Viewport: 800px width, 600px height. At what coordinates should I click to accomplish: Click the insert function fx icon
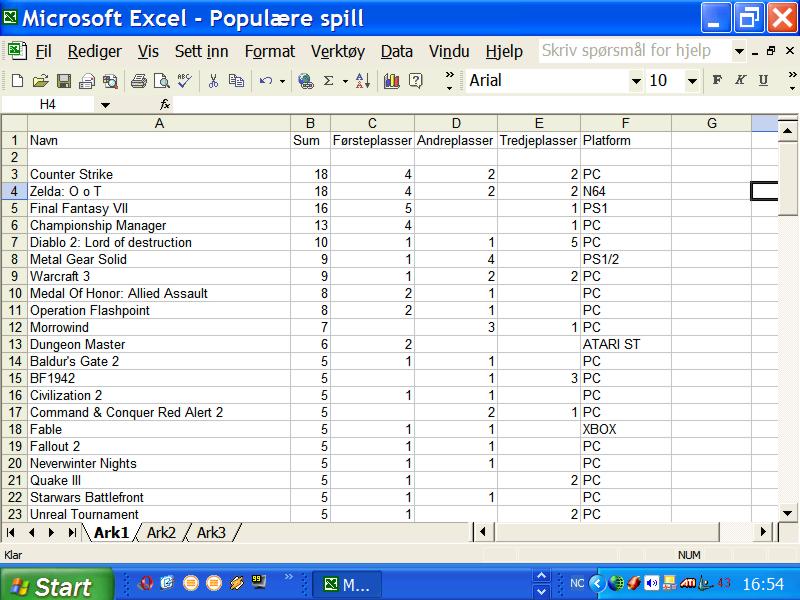(164, 105)
